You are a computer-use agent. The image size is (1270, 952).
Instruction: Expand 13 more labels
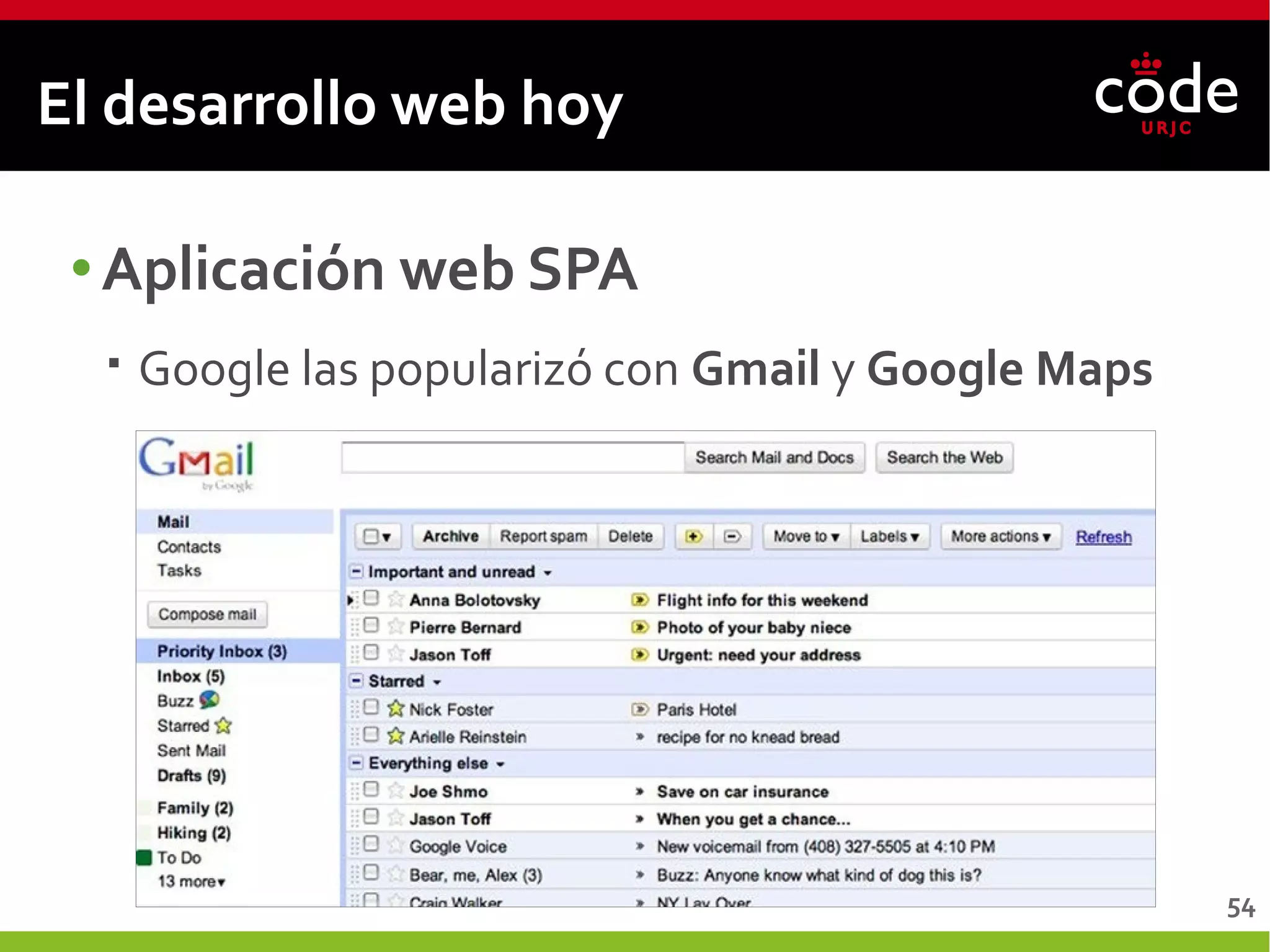tap(191, 881)
